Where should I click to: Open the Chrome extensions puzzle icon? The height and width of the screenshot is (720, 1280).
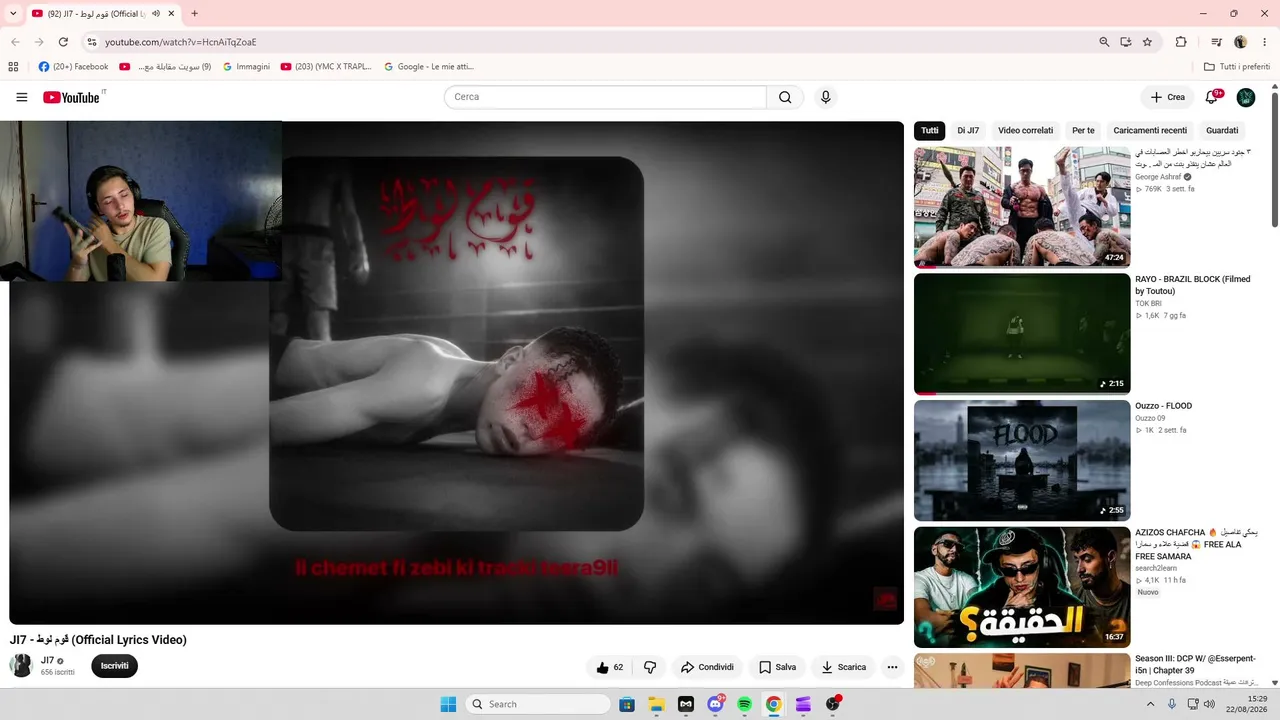tap(1181, 42)
